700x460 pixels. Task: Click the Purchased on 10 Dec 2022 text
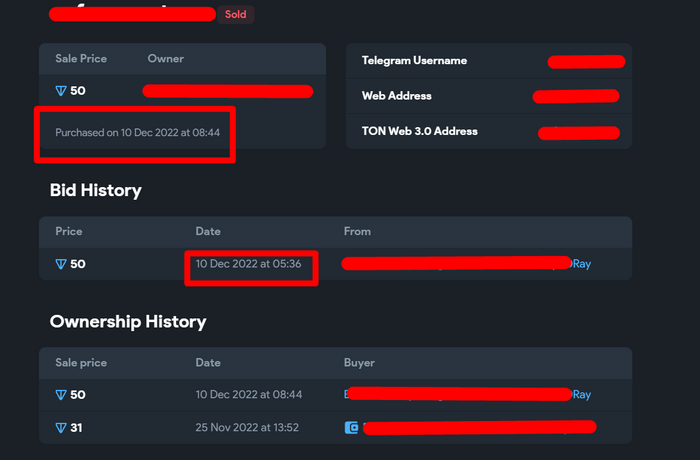137,132
